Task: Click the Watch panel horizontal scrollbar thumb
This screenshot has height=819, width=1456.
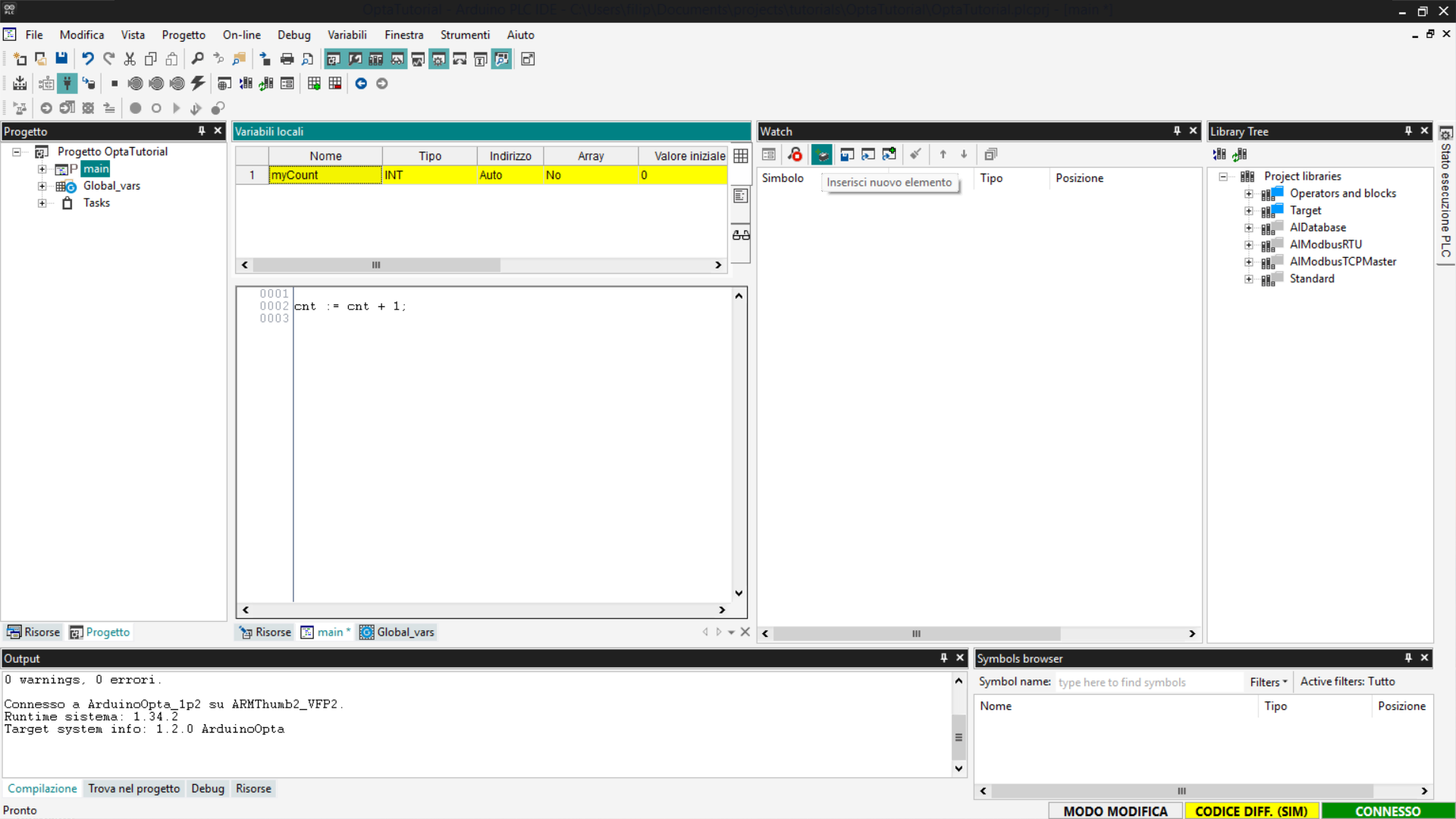Action: point(916,634)
